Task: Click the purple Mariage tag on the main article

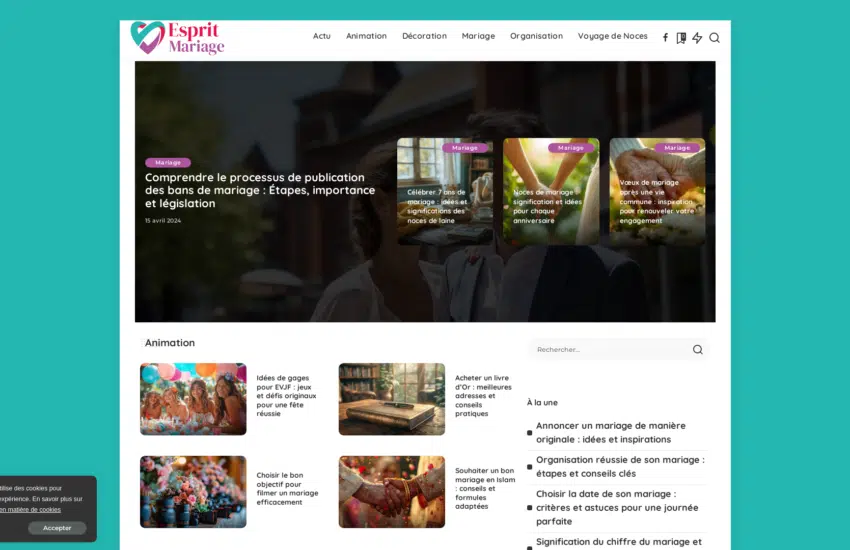Action: 167,162
